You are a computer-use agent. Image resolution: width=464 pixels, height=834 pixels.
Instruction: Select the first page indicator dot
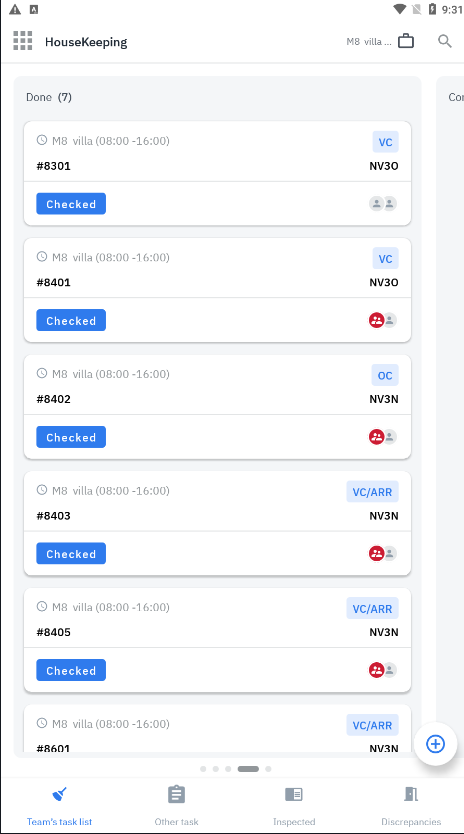(x=203, y=769)
